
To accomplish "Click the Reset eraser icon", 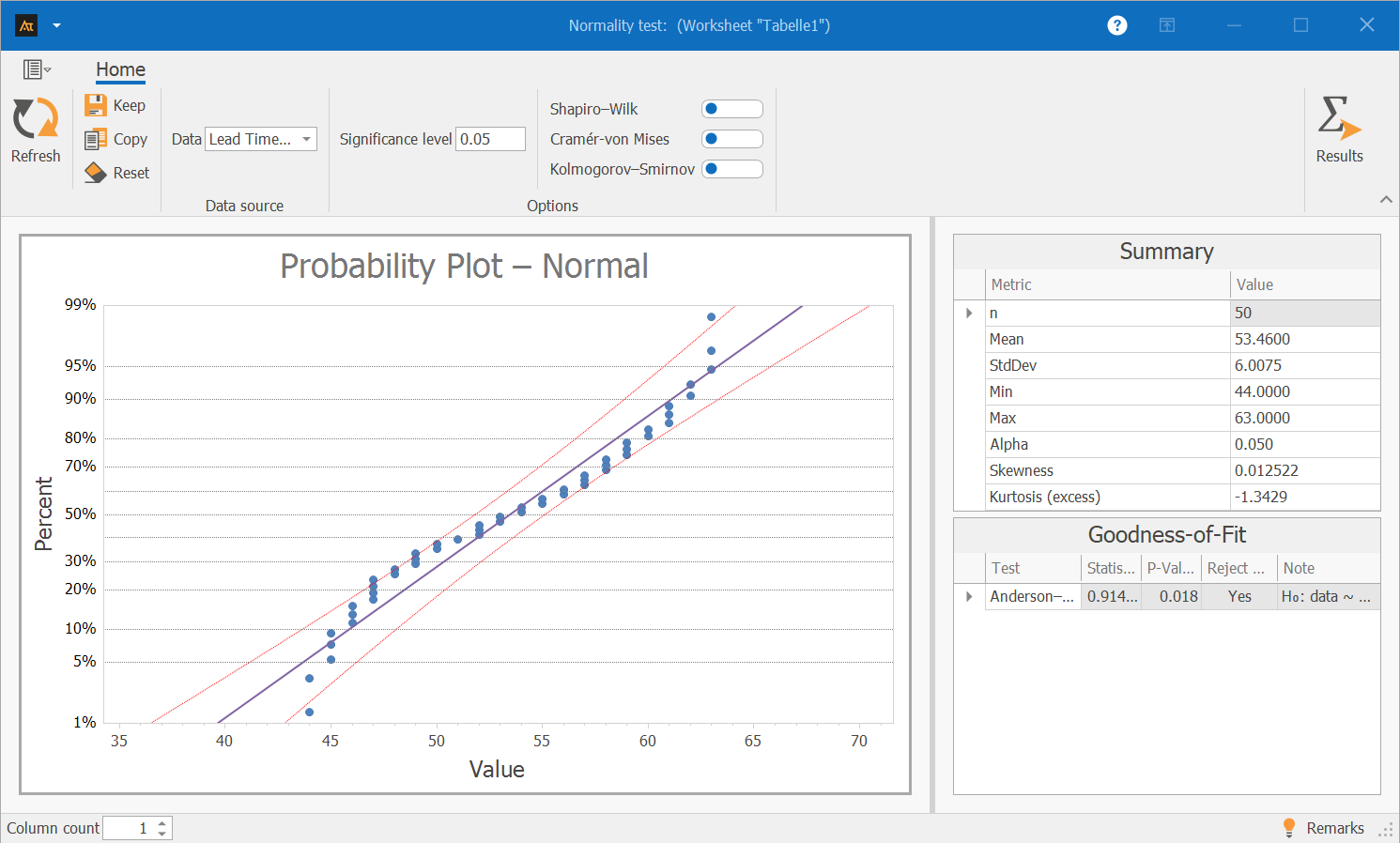I will [x=96, y=173].
